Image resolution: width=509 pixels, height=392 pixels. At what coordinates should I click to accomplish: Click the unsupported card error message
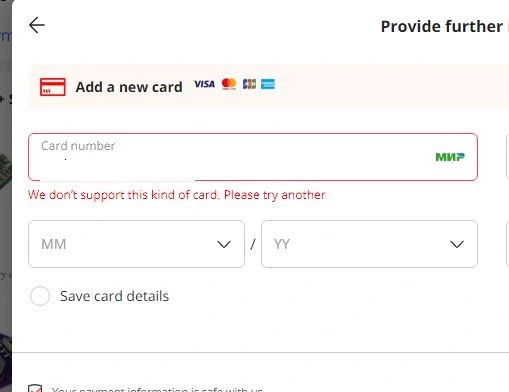[x=177, y=195]
